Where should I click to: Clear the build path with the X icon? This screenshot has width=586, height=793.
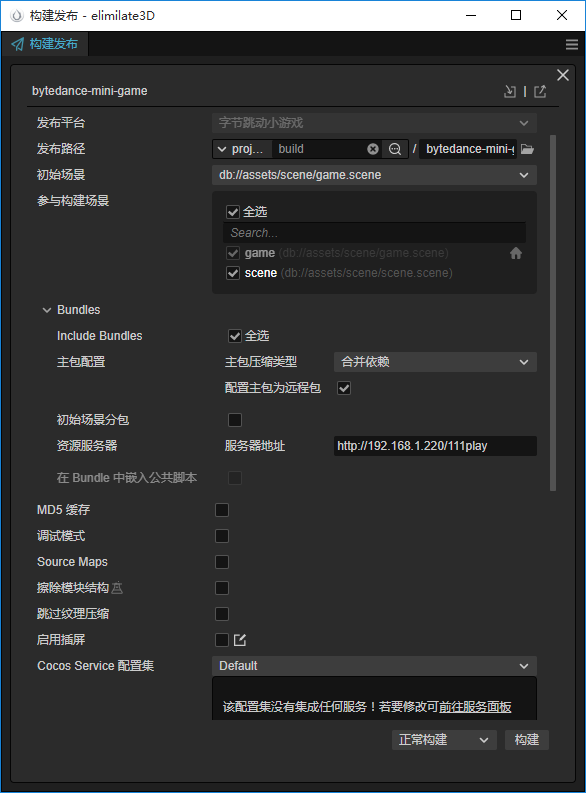[x=373, y=149]
